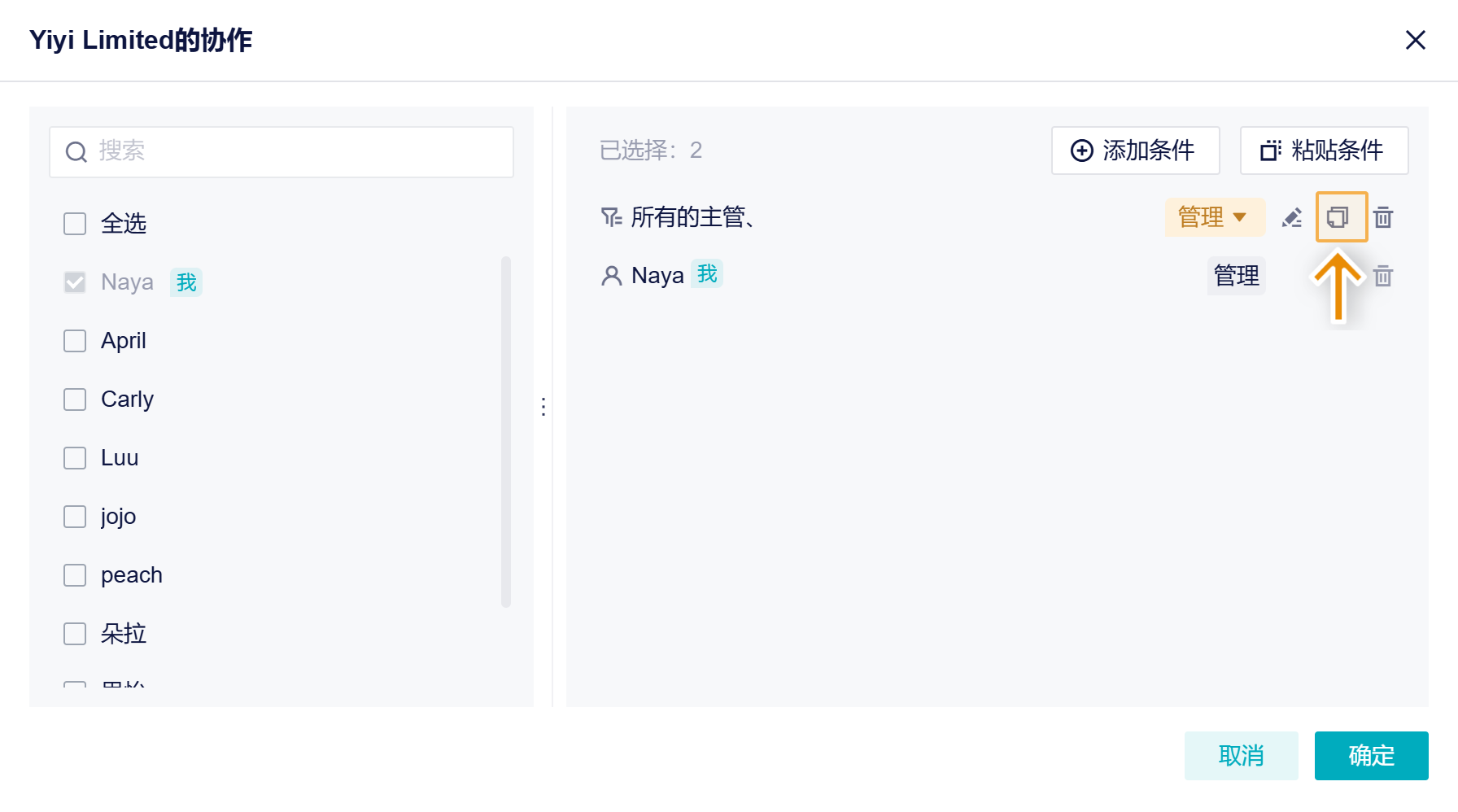Click the magnifier icon in the search box

coord(76,151)
